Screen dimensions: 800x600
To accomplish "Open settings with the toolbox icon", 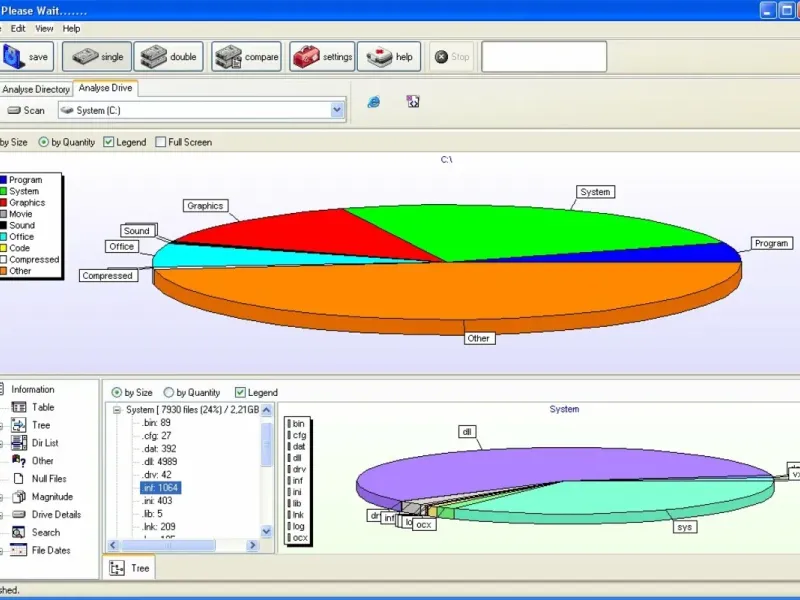I will tap(322, 57).
